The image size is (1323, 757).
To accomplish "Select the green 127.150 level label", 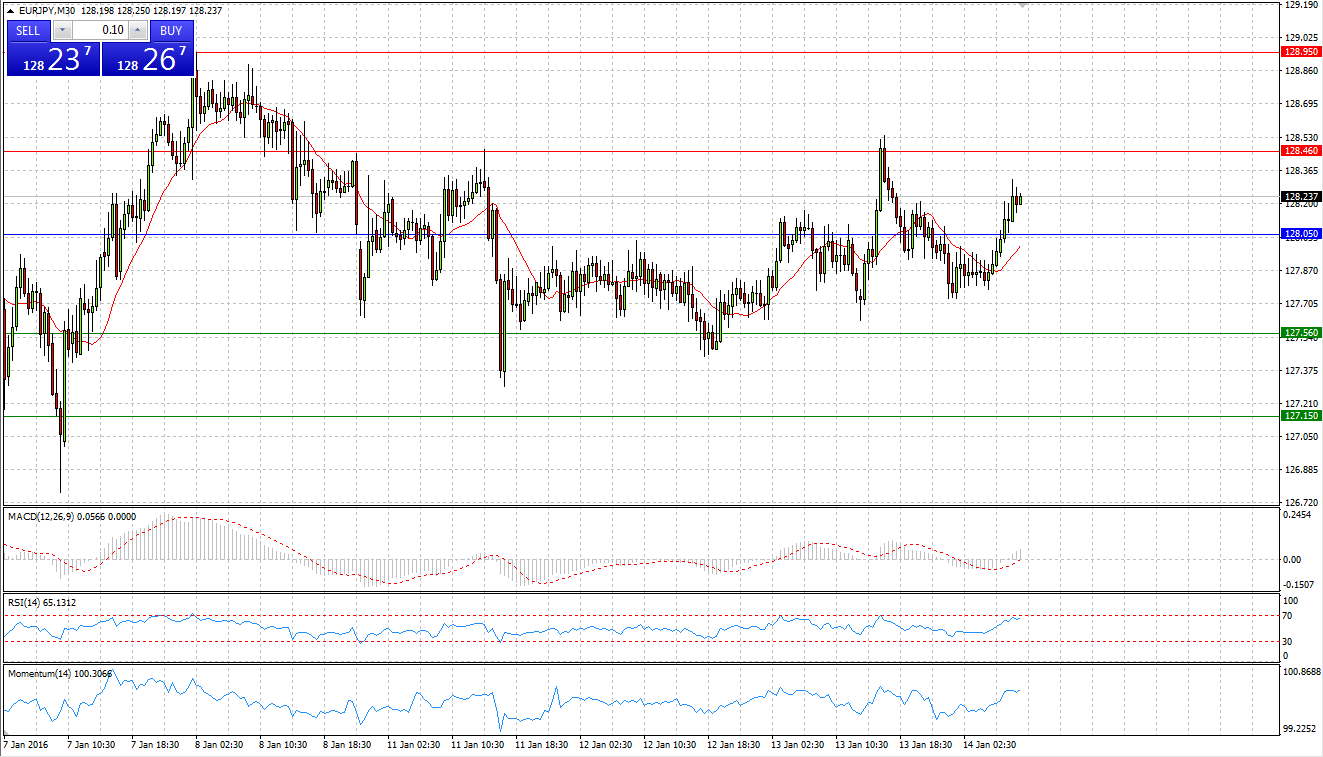I will (1301, 416).
